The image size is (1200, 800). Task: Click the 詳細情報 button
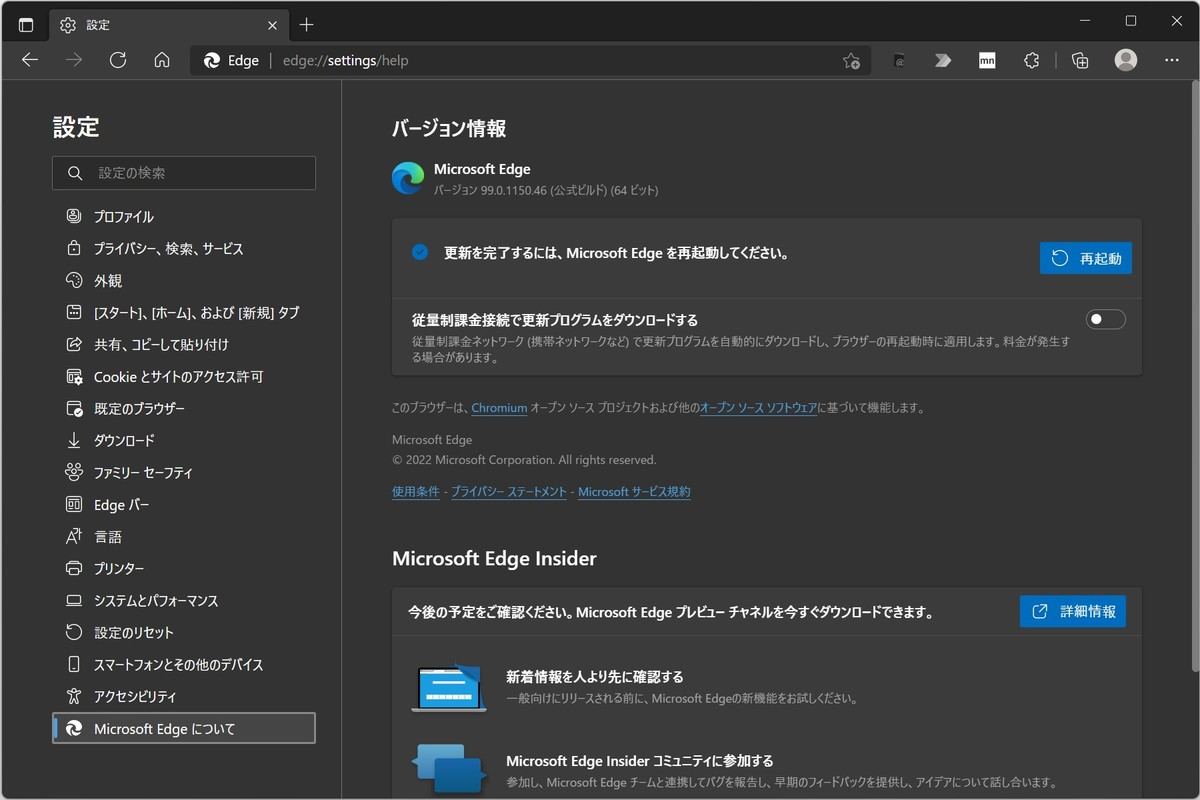pos(1073,611)
